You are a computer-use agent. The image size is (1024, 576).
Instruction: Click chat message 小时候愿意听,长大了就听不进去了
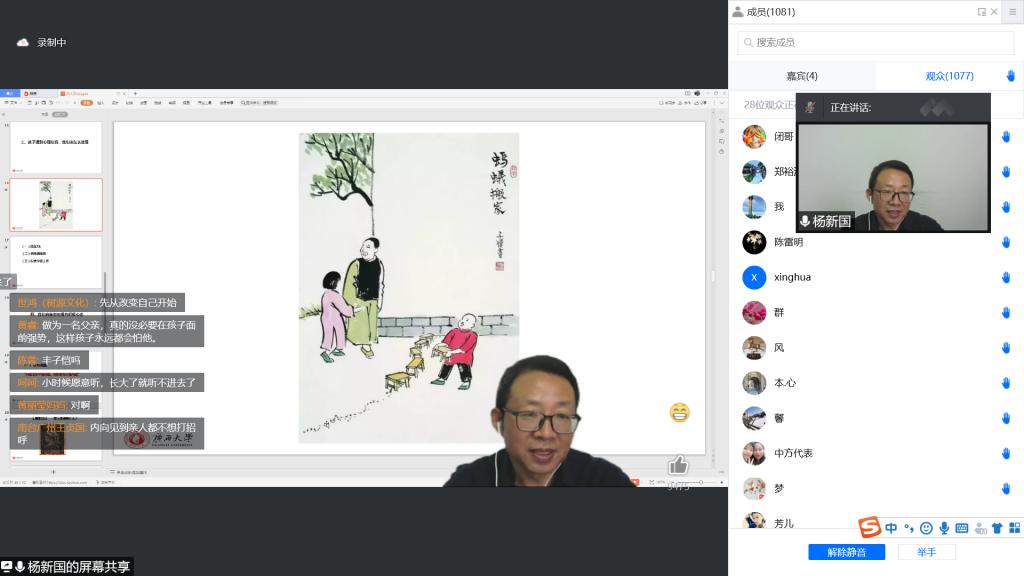pyautogui.click(x=106, y=382)
